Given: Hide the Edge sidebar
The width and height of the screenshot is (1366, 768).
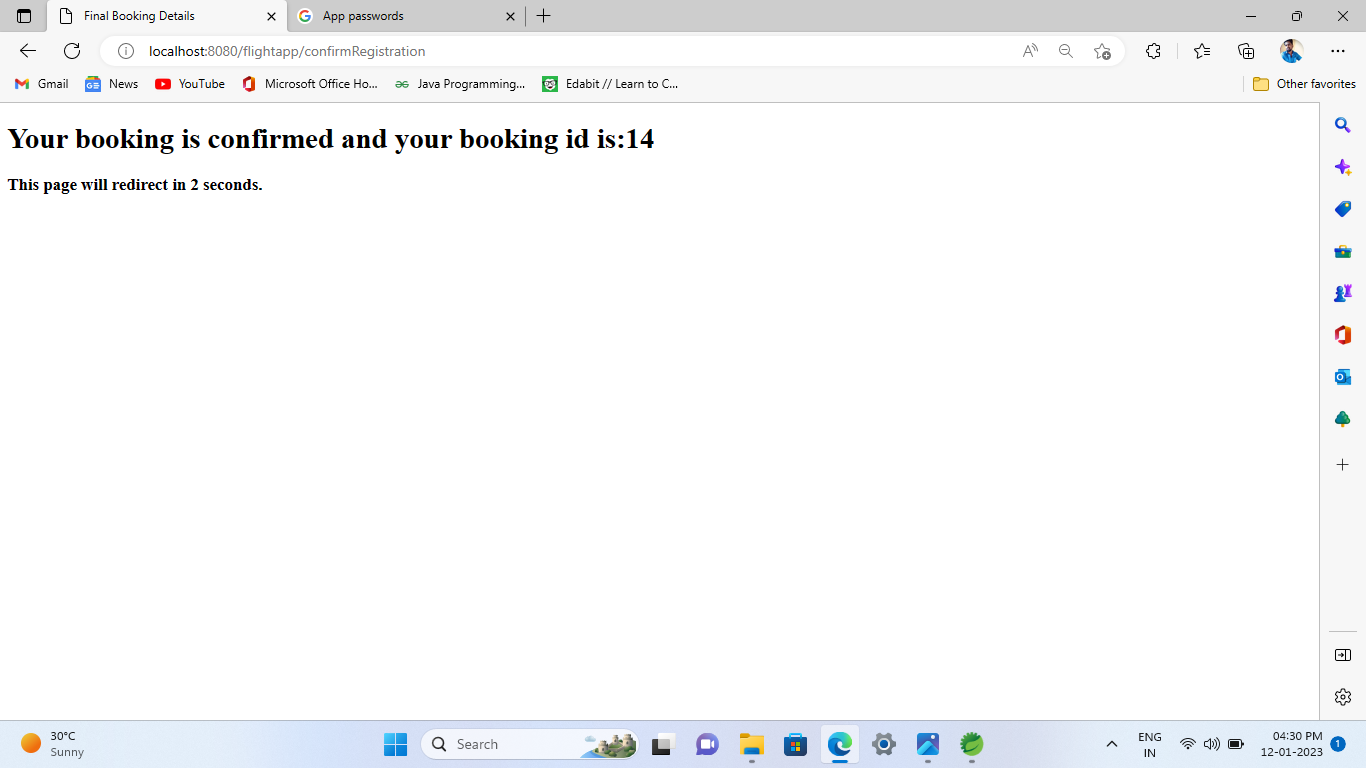Looking at the screenshot, I should [1343, 655].
